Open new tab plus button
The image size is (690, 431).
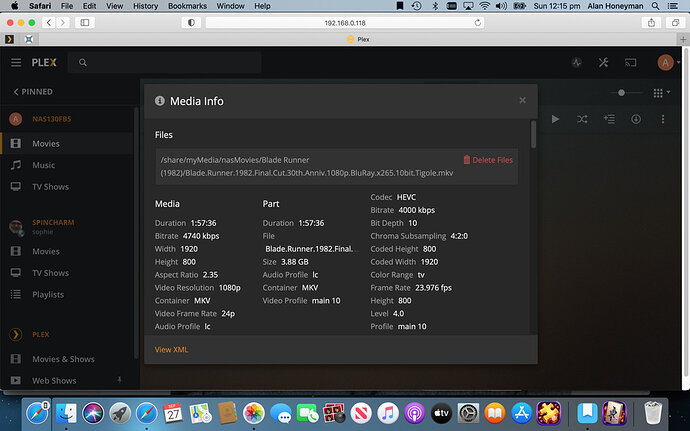point(683,39)
